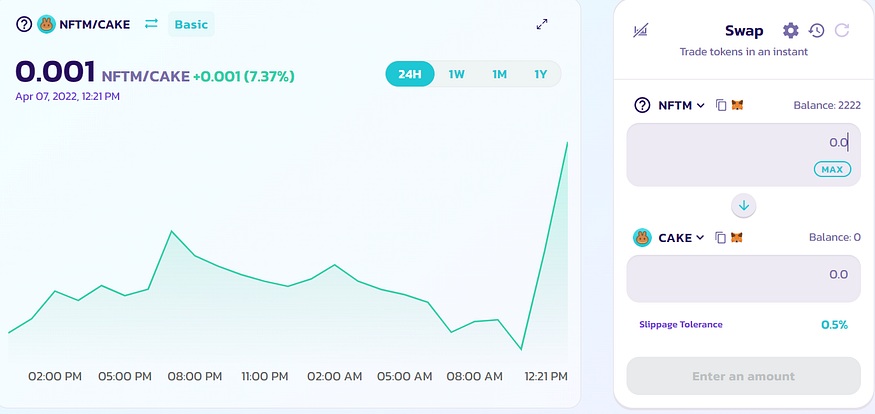Click the CAKE amount input field
The width and height of the screenshot is (875, 414).
743,278
